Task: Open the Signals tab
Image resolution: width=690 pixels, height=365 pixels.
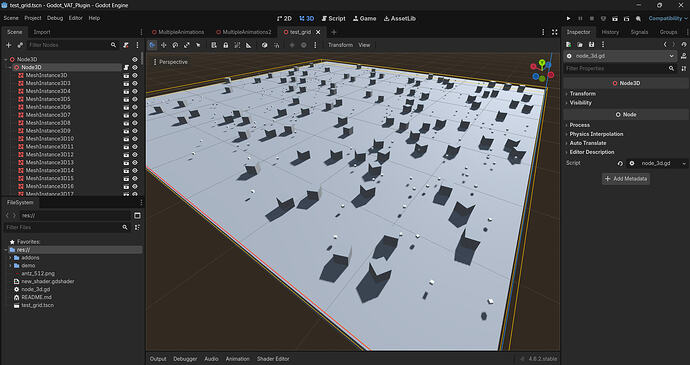Action: [639, 32]
